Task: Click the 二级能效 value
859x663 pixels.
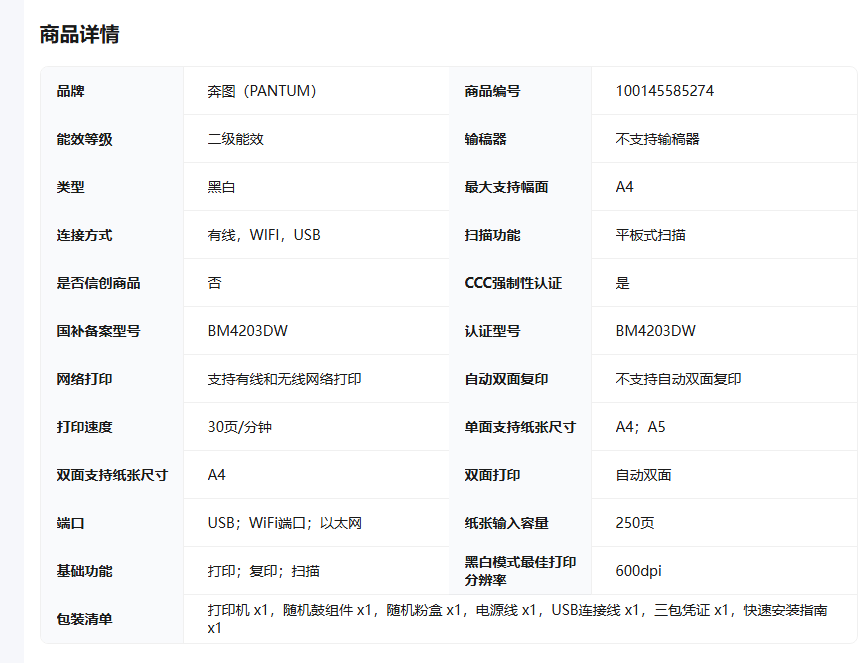Action: (x=236, y=139)
